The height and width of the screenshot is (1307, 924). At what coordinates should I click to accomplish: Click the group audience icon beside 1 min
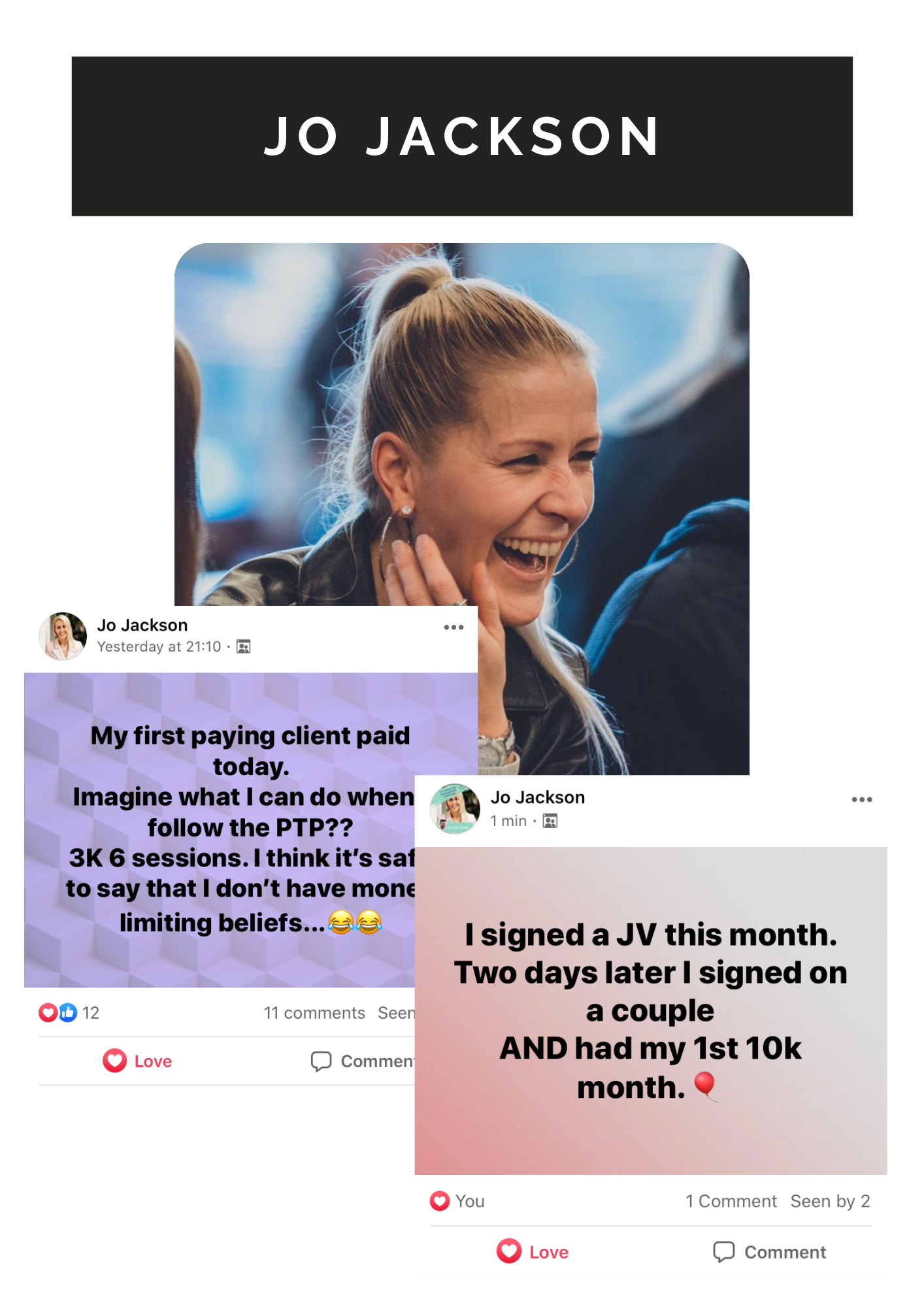tap(550, 821)
